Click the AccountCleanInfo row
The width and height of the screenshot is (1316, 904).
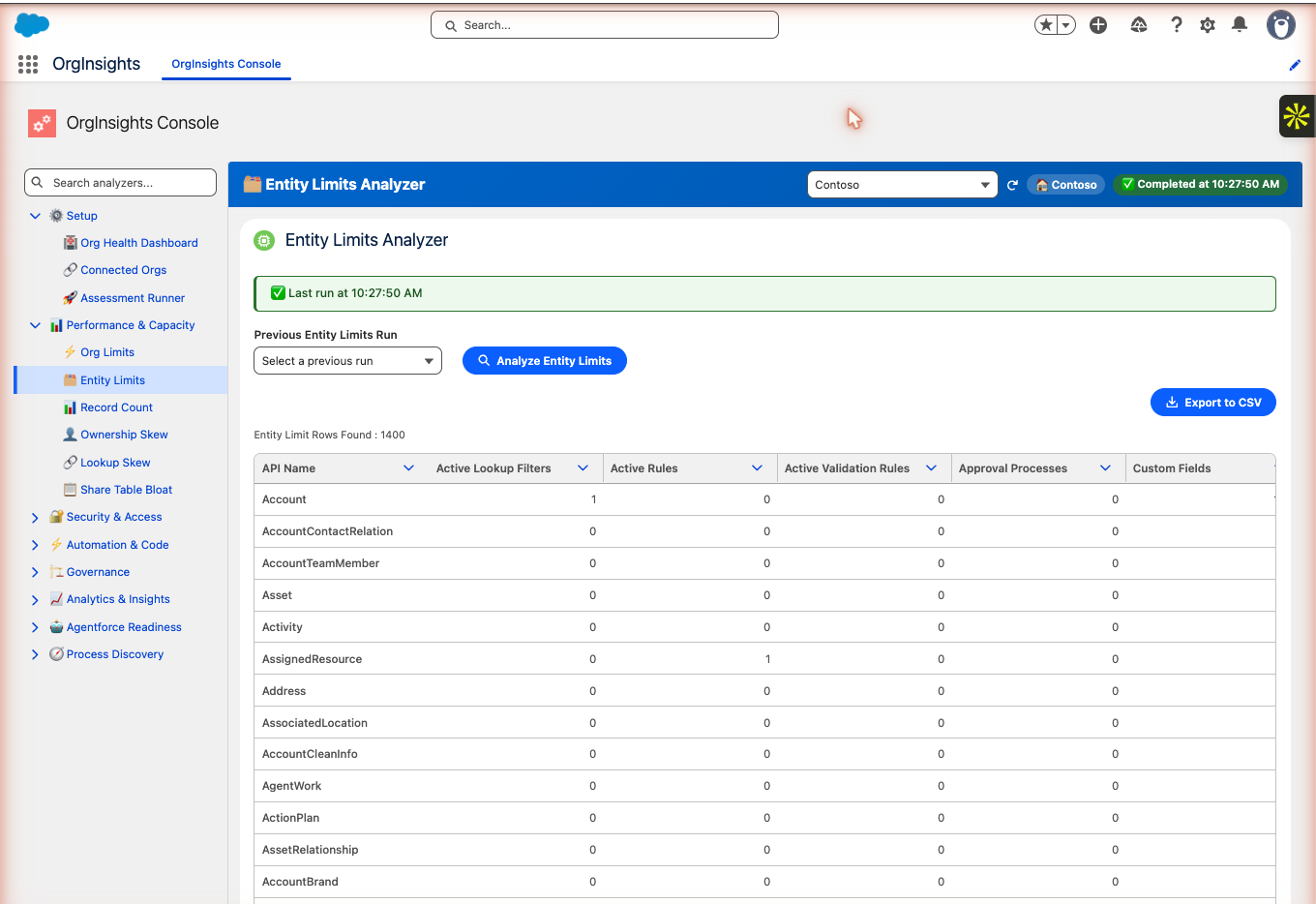coord(764,754)
